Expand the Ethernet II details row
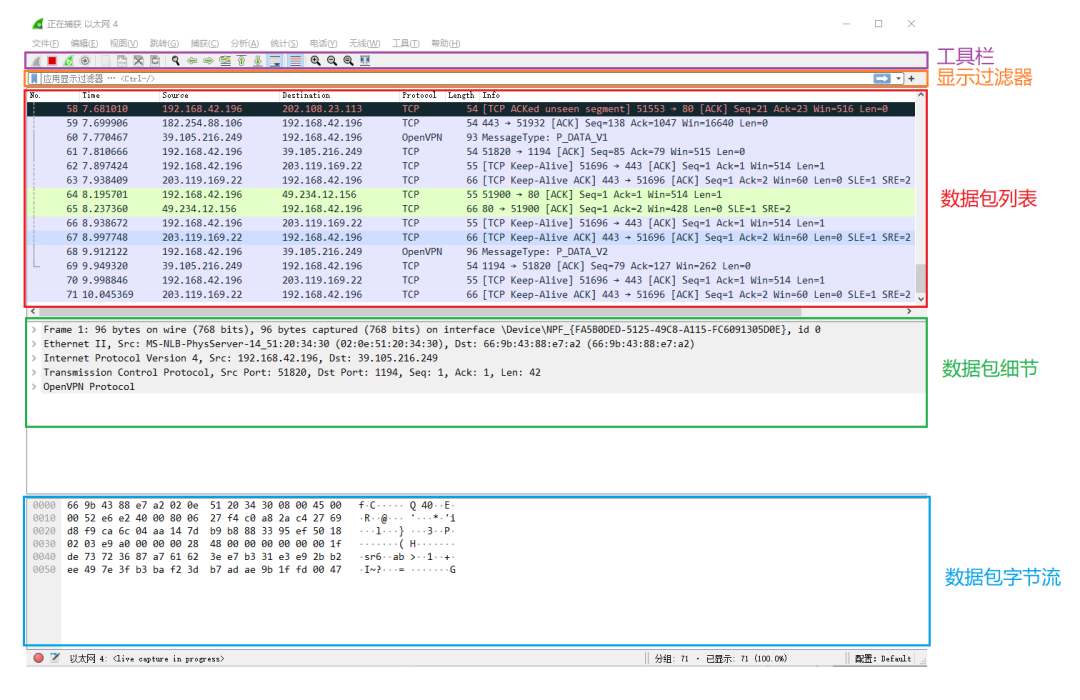1080x700 pixels. (x=34, y=344)
